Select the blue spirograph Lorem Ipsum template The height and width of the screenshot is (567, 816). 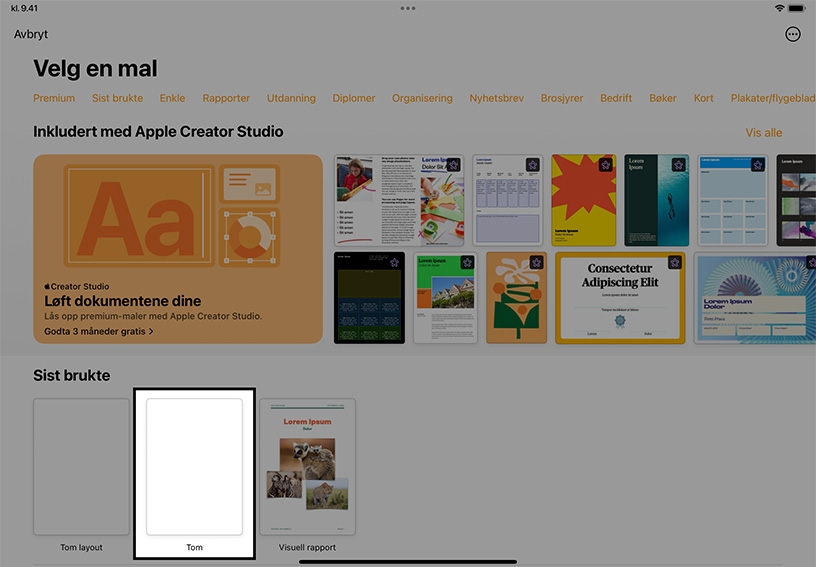pos(755,298)
